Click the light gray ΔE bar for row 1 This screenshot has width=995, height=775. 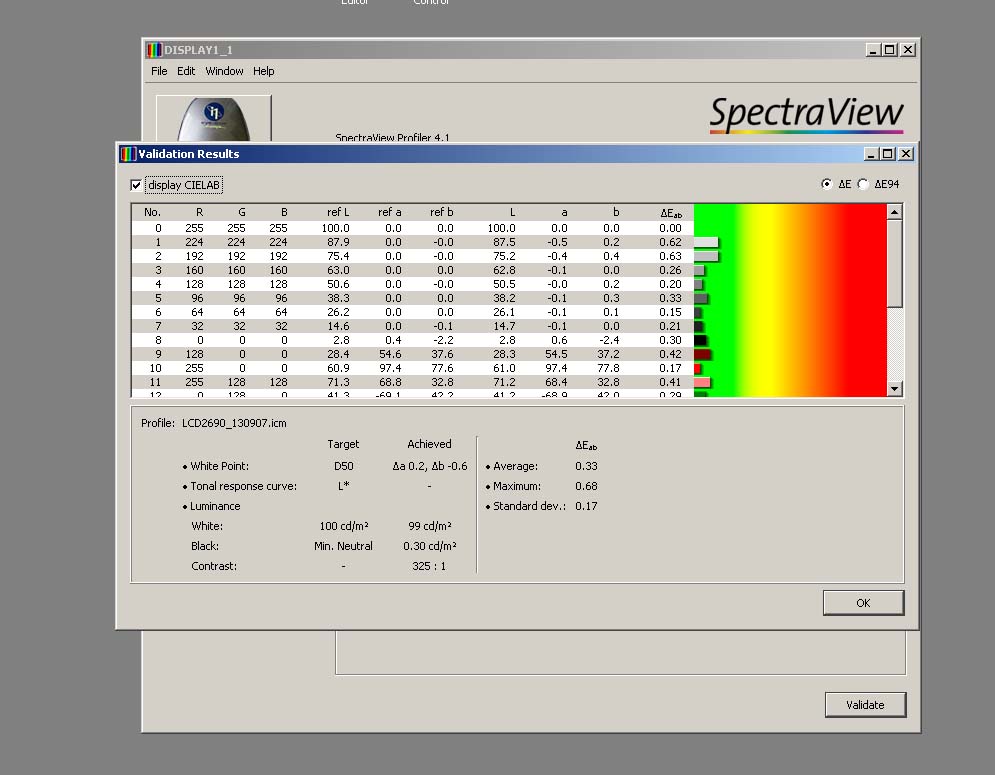point(706,242)
